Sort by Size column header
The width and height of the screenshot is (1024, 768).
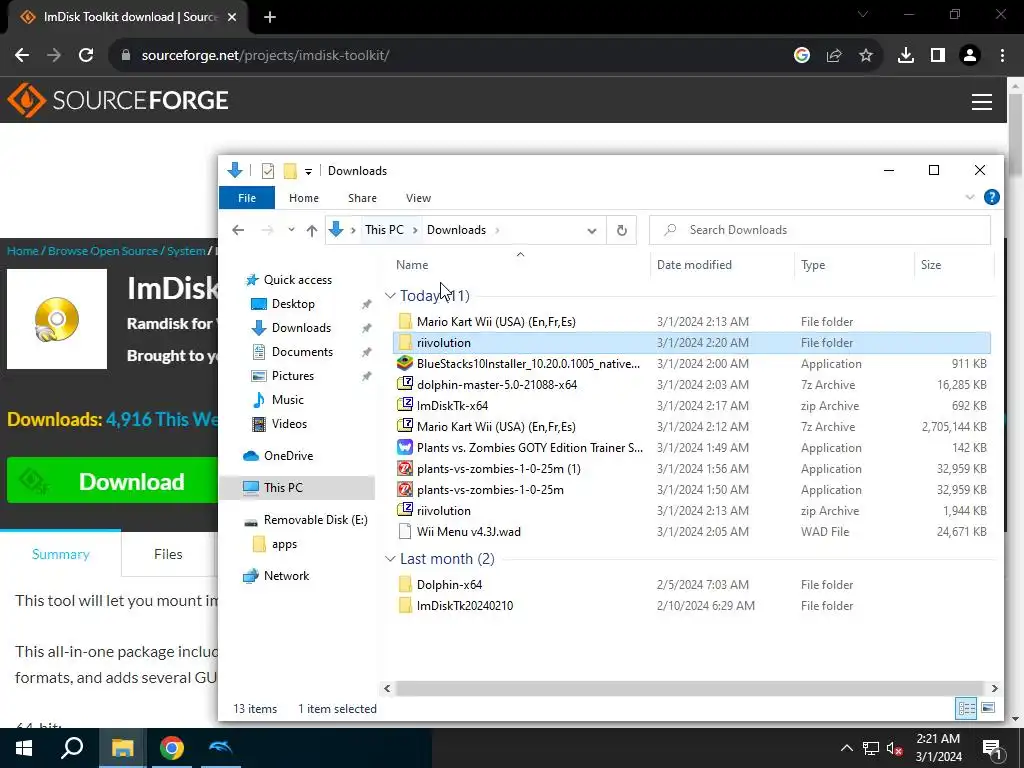coord(931,264)
